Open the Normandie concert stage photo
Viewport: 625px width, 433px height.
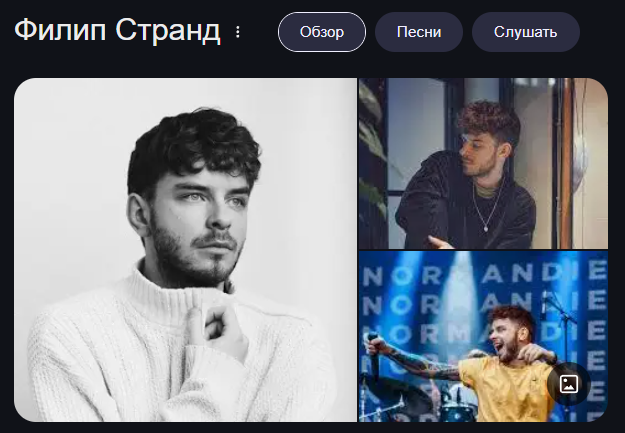[x=483, y=336]
